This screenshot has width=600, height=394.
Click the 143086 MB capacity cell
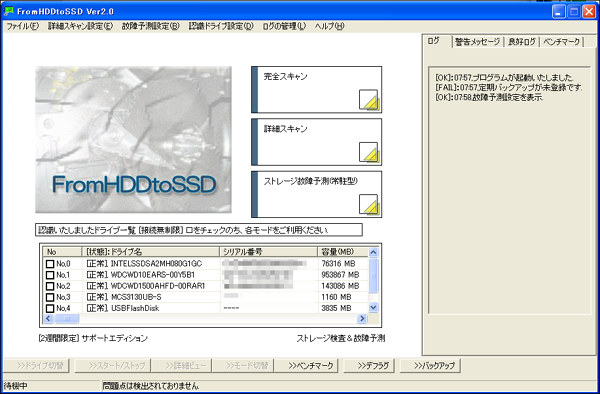click(x=341, y=286)
